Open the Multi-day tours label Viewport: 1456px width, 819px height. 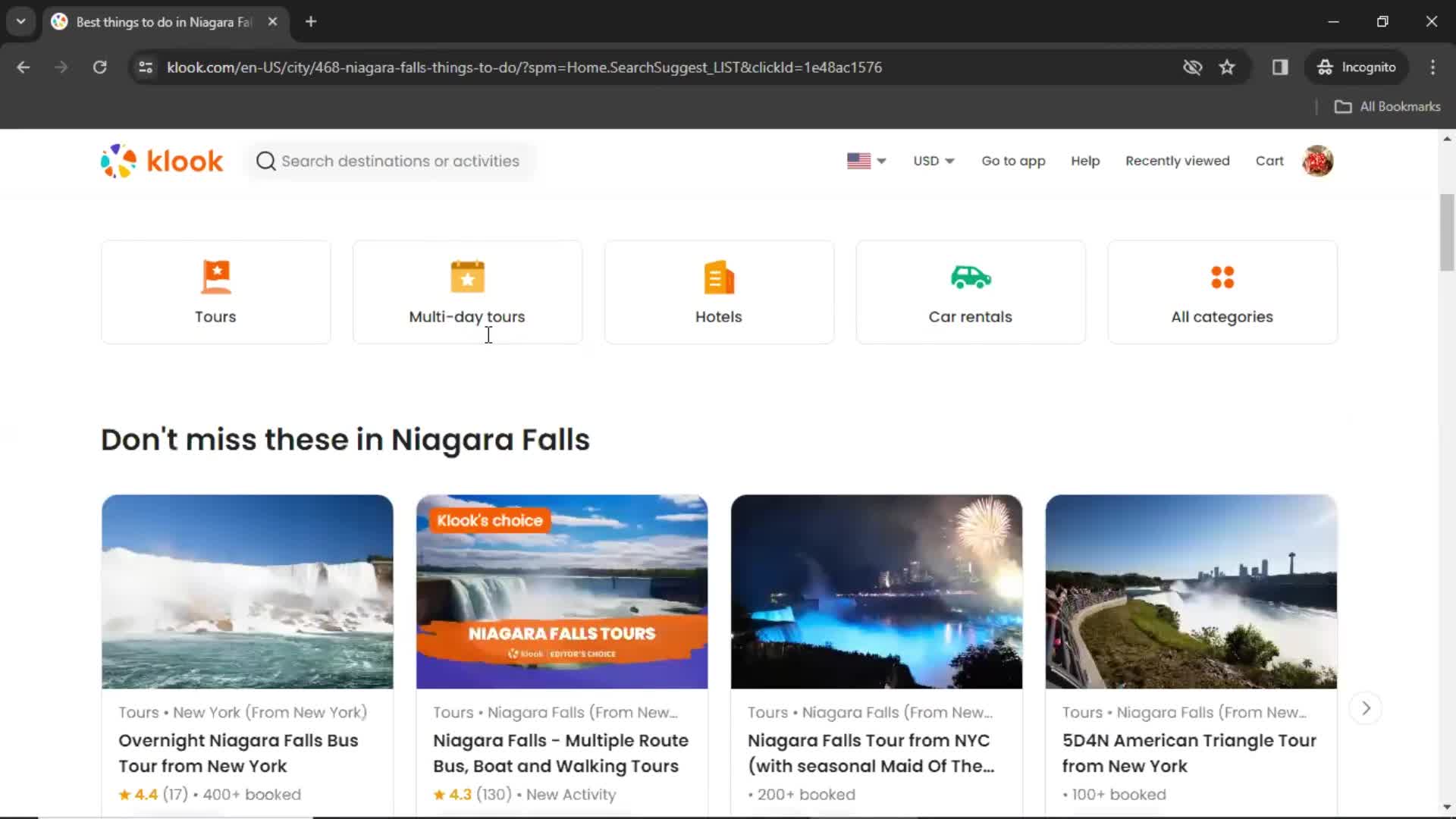point(466,317)
